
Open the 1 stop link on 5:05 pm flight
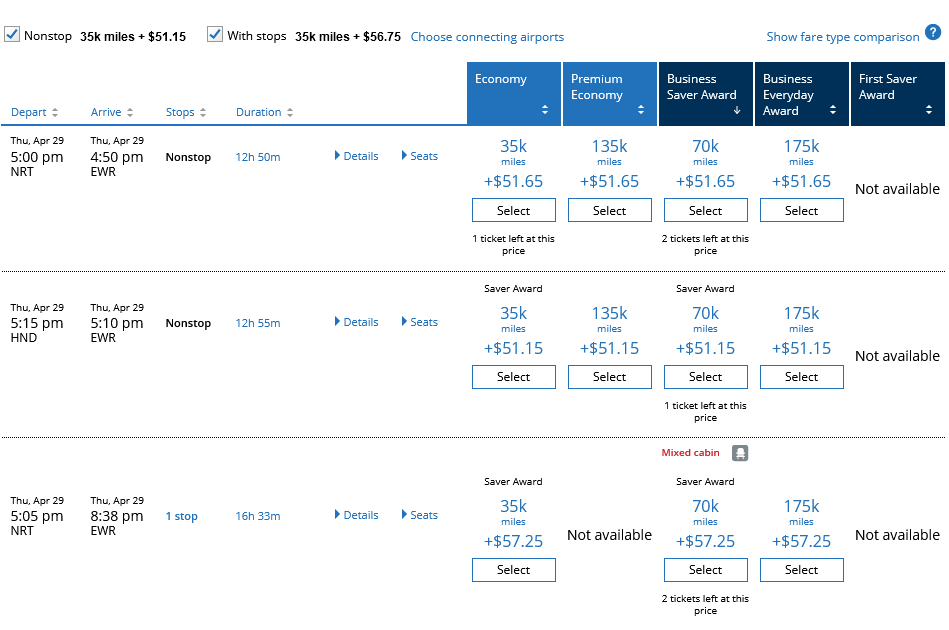pyautogui.click(x=182, y=516)
